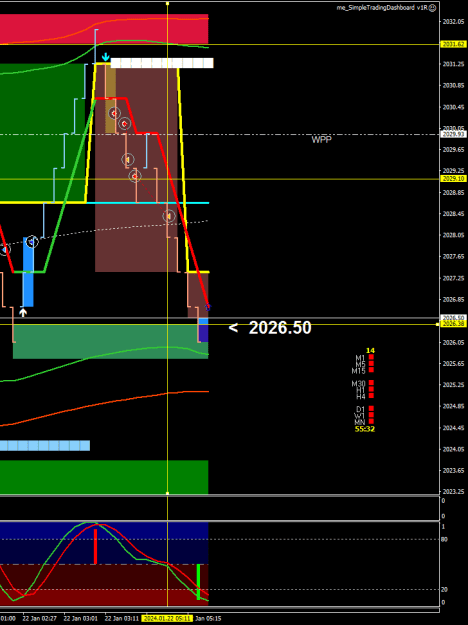Select the M15 red timeframe indicator square

click(371, 370)
